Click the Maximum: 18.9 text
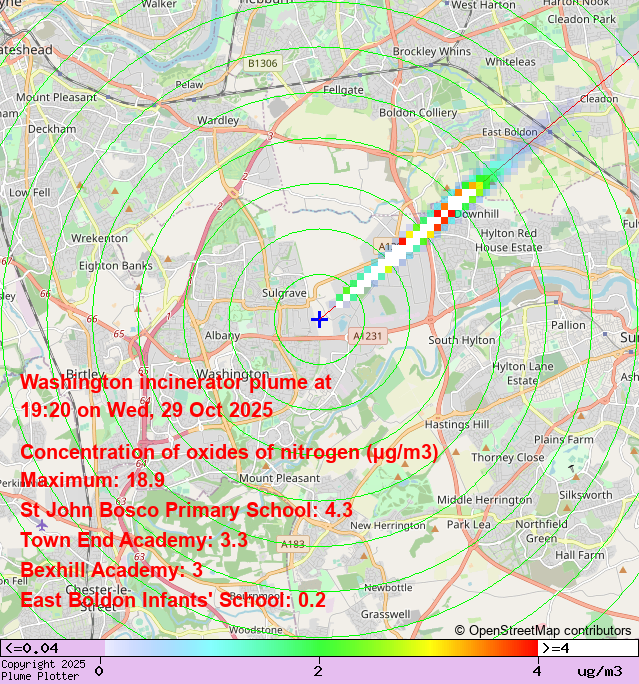This screenshot has width=639, height=684. (x=92, y=480)
